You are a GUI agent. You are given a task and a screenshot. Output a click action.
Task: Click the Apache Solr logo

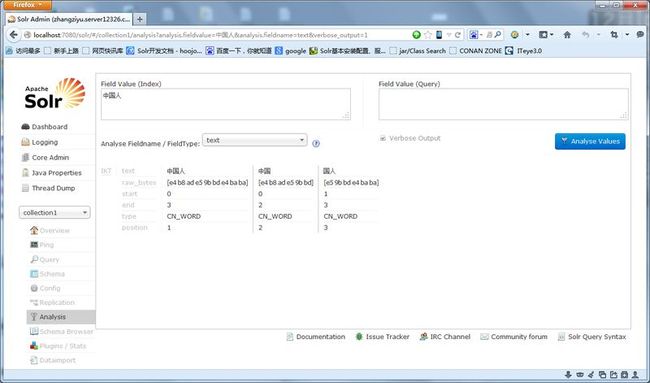click(55, 94)
